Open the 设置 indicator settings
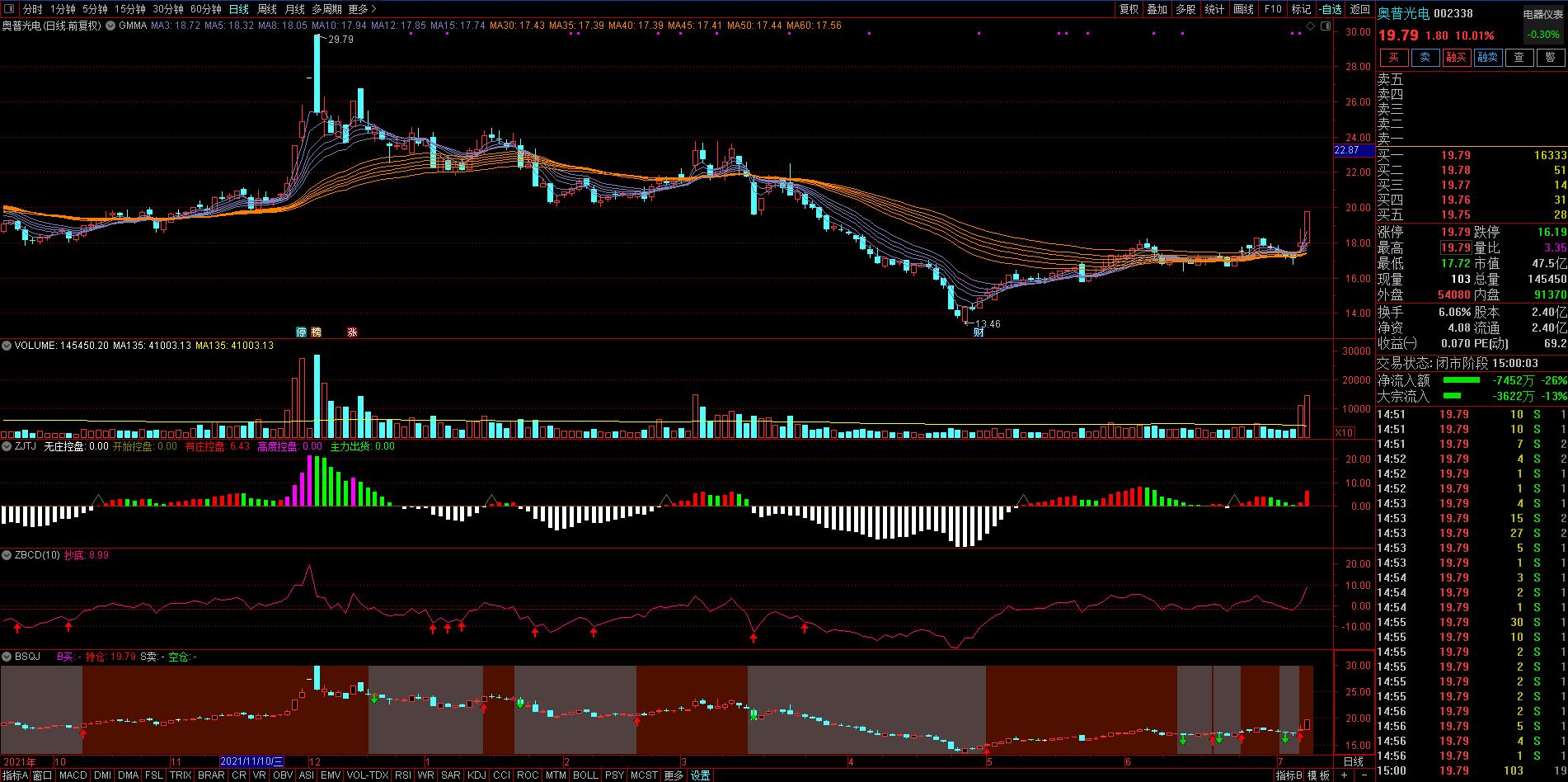Image resolution: width=1568 pixels, height=782 pixels. coord(701,775)
